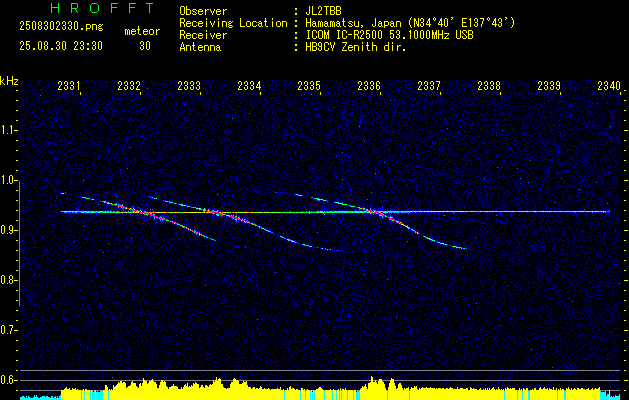The width and height of the screenshot is (629, 400).
Task: Click the 1.0 frequency axis label
Action: [9, 181]
